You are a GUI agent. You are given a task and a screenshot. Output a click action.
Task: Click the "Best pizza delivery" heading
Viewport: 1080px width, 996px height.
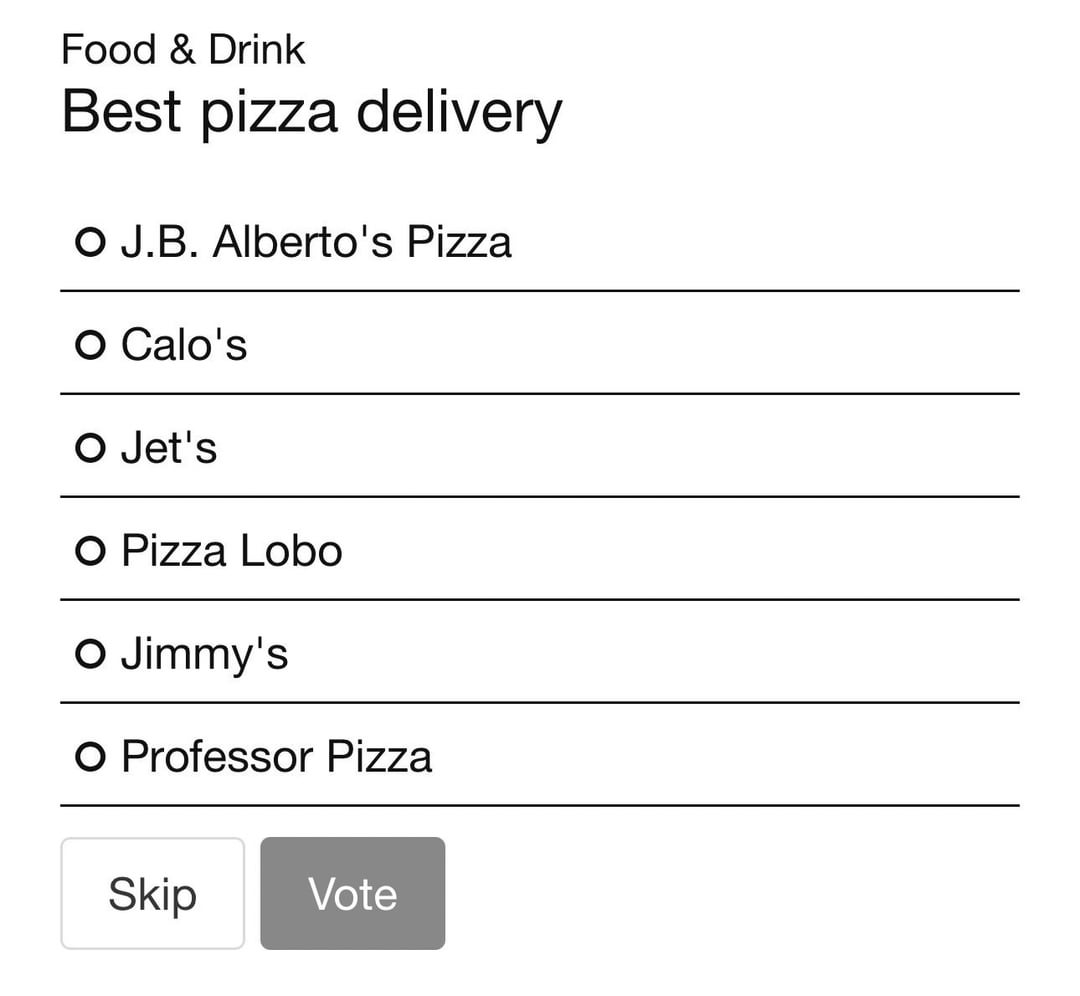click(x=312, y=111)
